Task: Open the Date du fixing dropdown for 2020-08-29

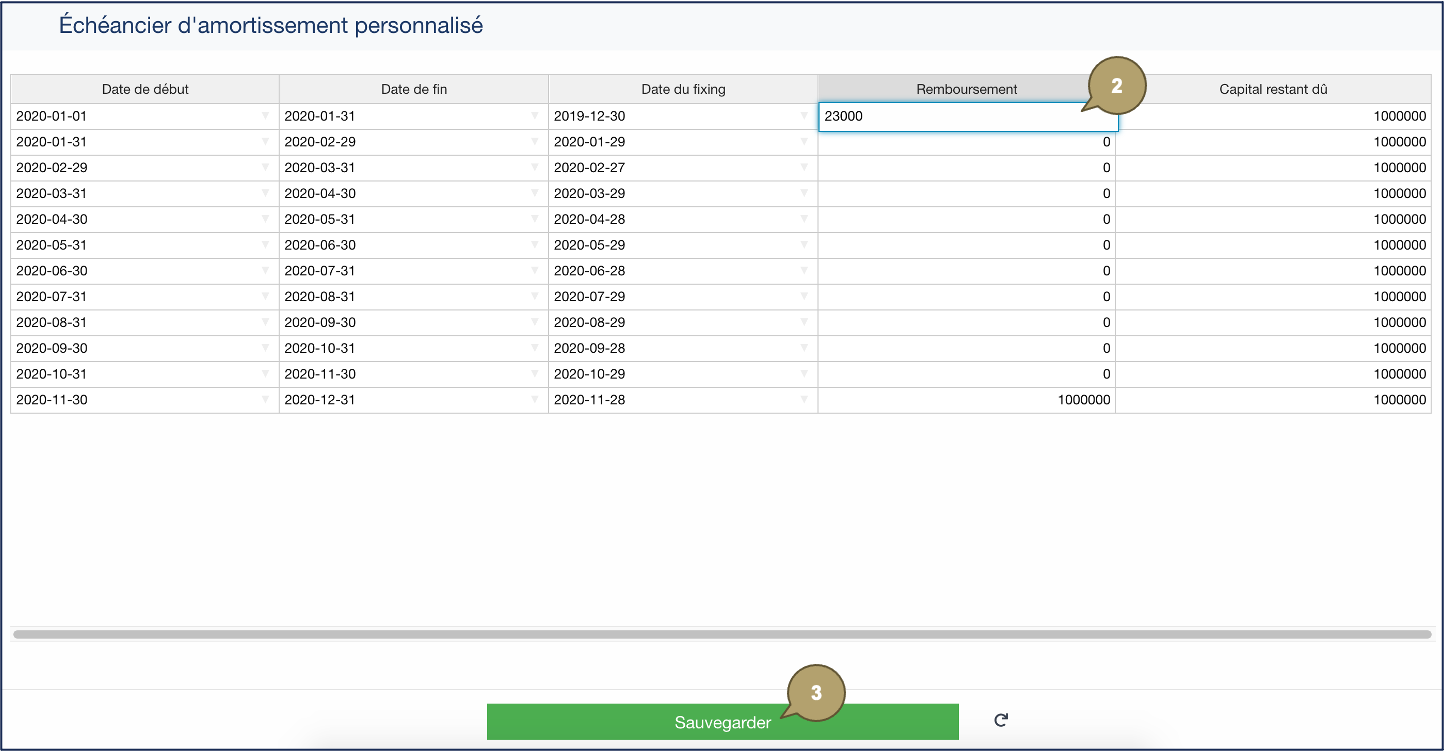Action: (x=806, y=322)
